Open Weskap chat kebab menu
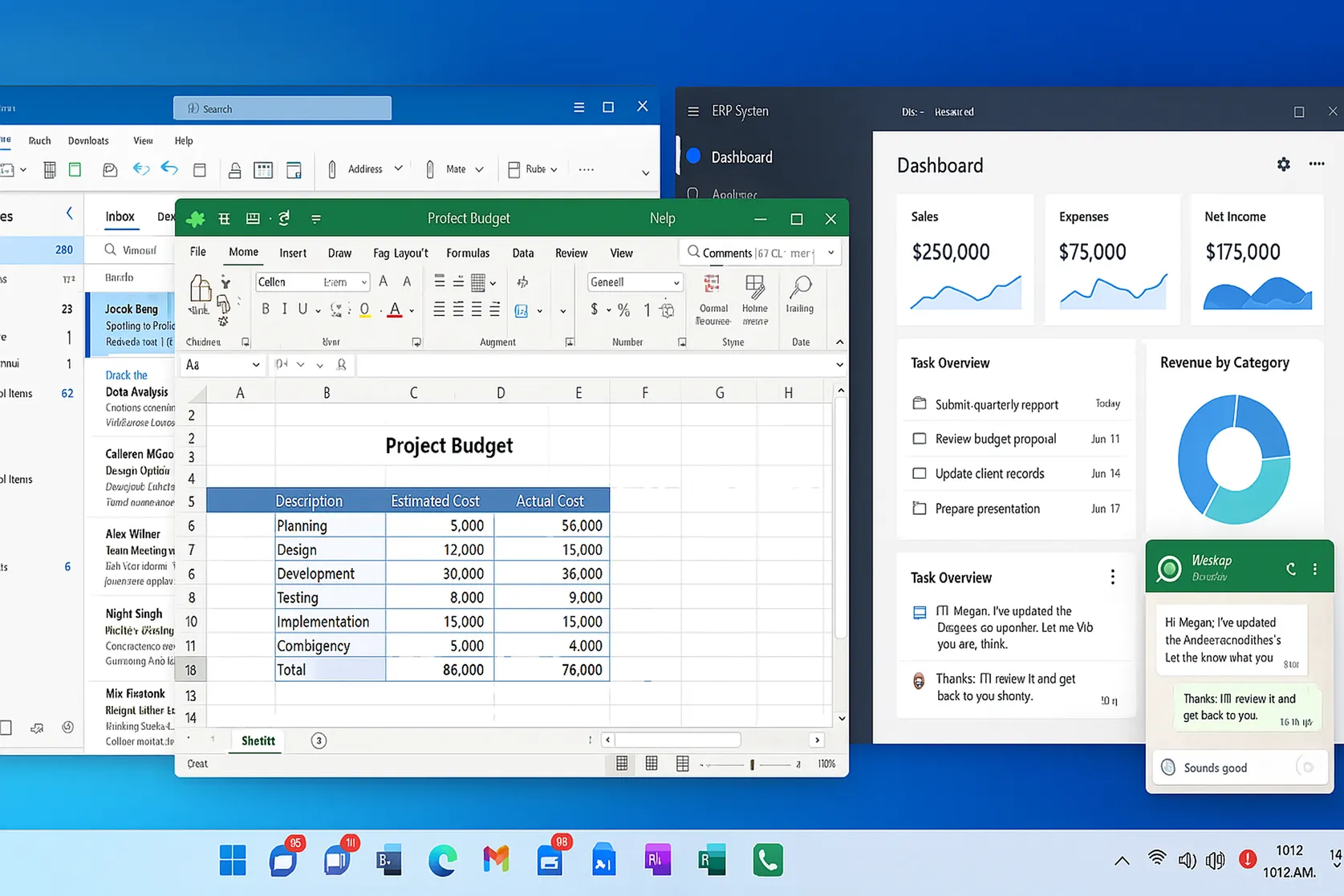This screenshot has width=1344, height=896. point(1315,569)
